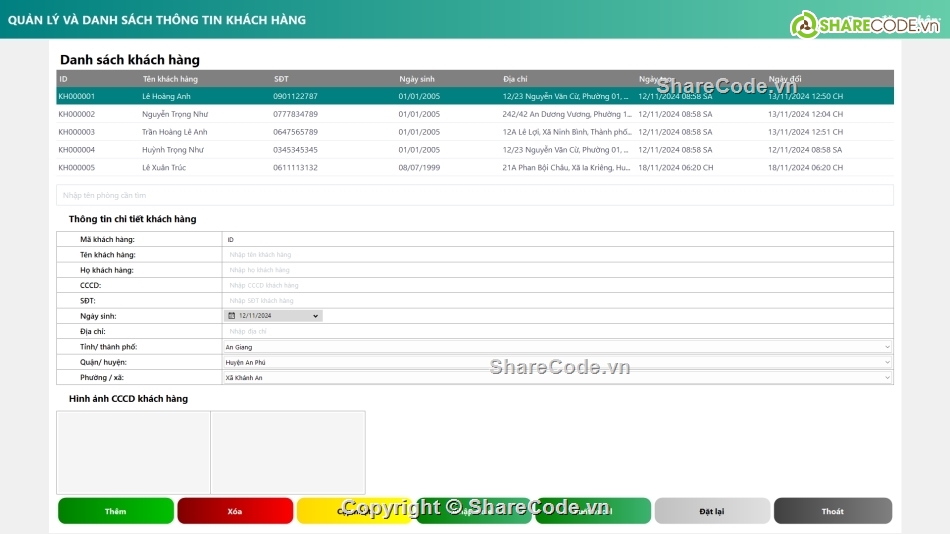Screen dimensions: 950x534
Task: Click customer name Nguyễn Trọng Như
Action: click(175, 114)
